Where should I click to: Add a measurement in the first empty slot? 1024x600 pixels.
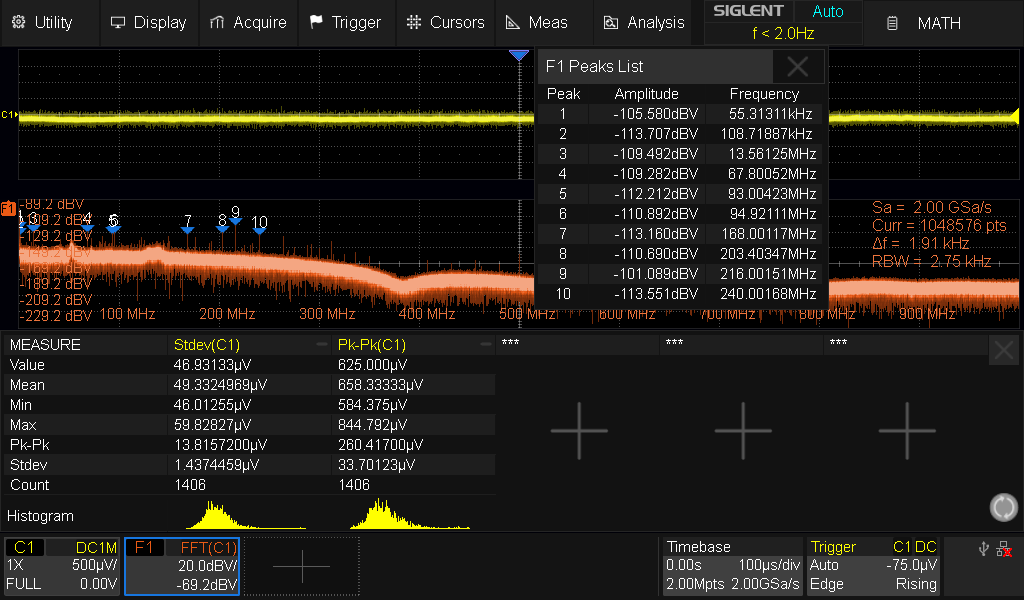click(578, 431)
